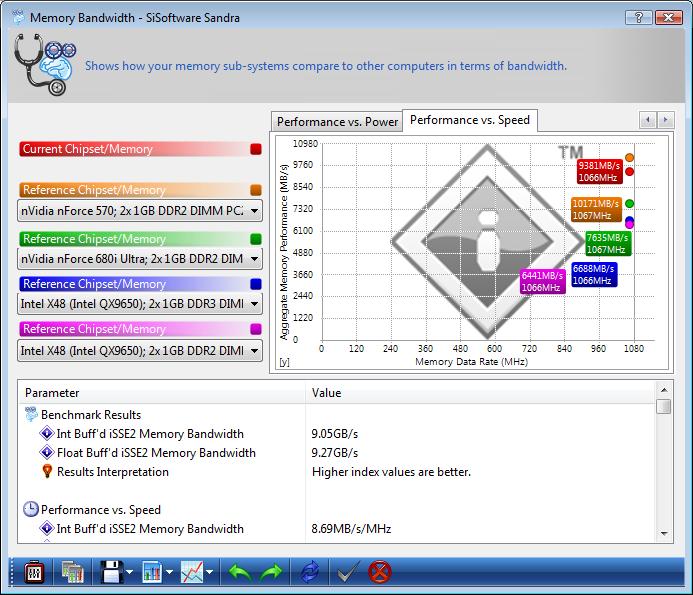
Task: Click the grey checkmark accept icon
Action: tap(348, 573)
